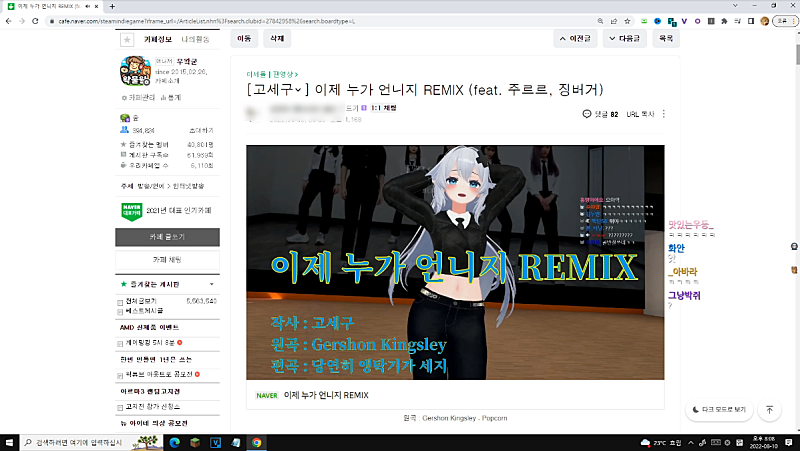Open the media control playlist icon
800x451 pixels.
737,21
